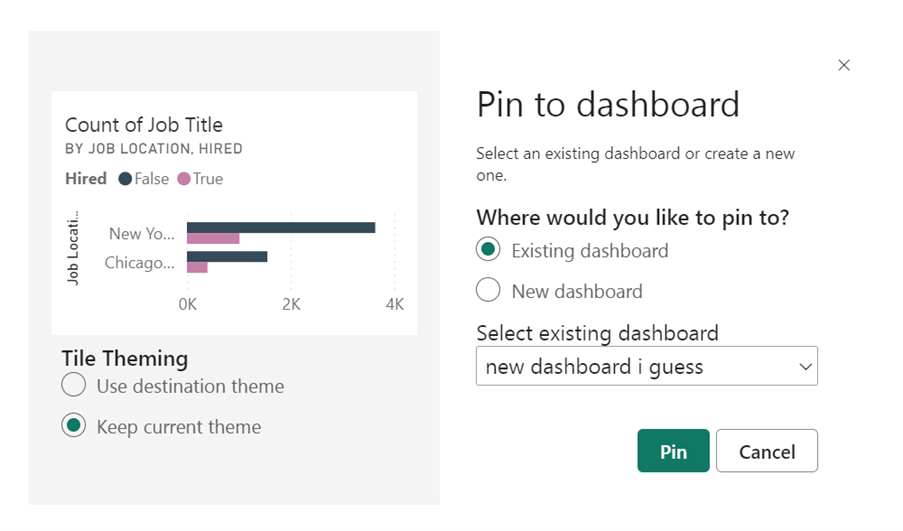Select Keep current theme radio button
The height and width of the screenshot is (531, 903).
(x=73, y=426)
